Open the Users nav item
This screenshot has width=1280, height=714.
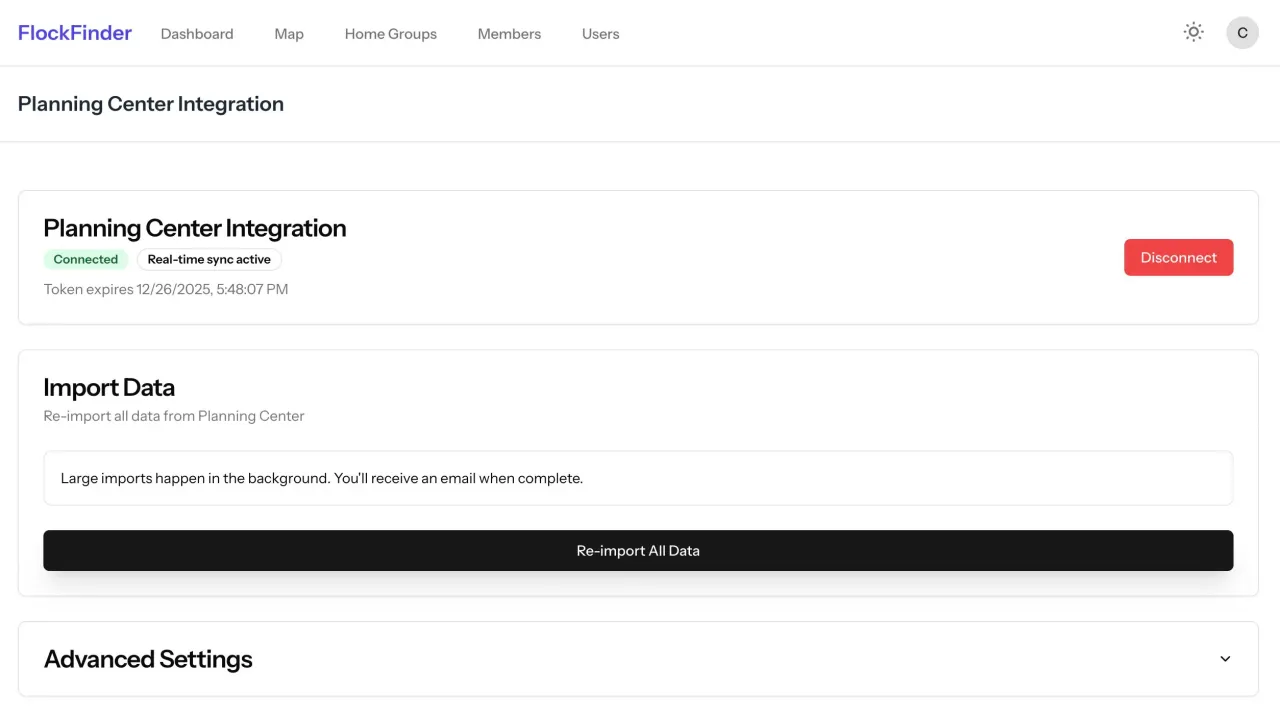601,34
